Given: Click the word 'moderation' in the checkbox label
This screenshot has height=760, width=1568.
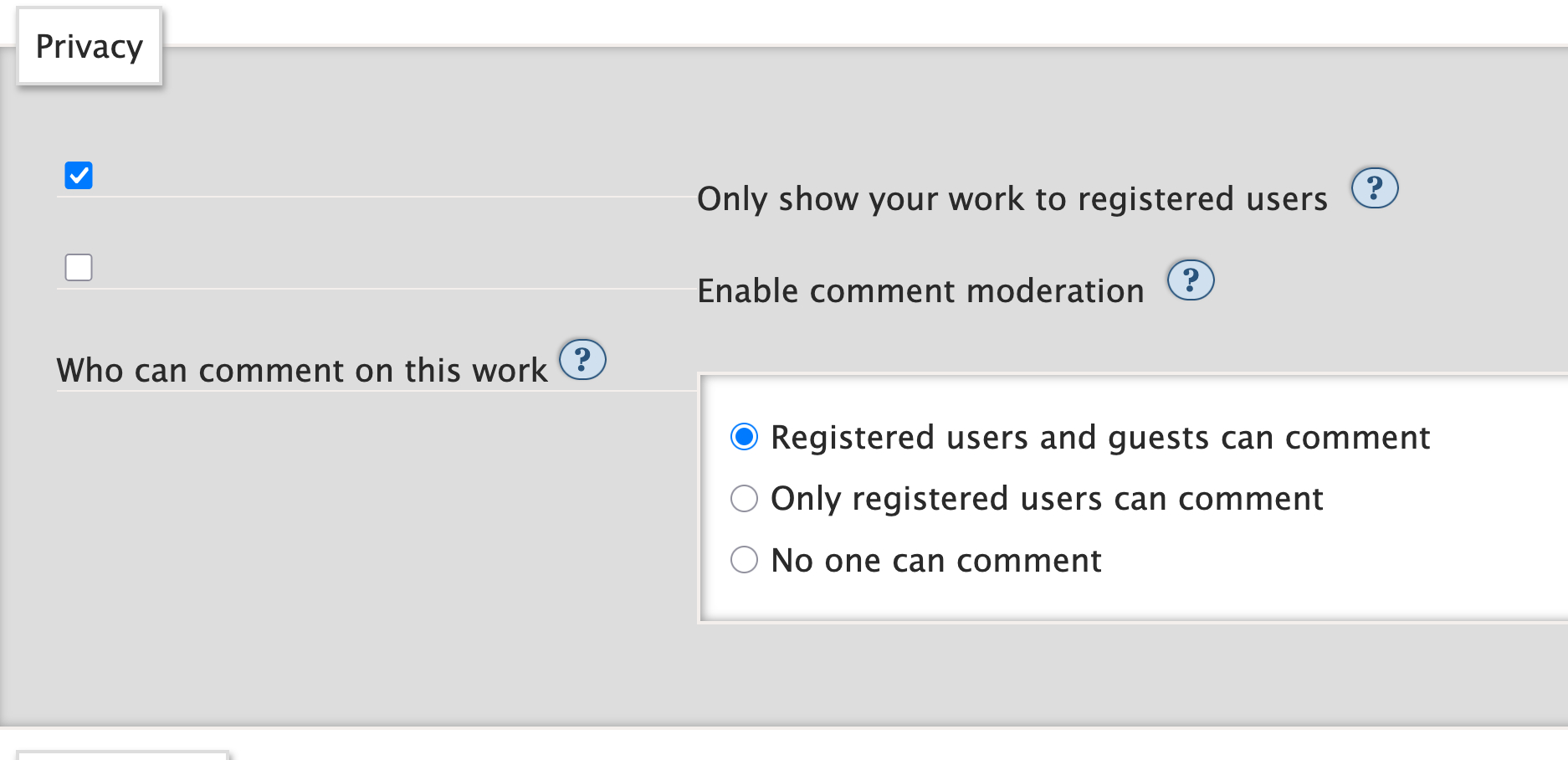Looking at the screenshot, I should 1055,291.
